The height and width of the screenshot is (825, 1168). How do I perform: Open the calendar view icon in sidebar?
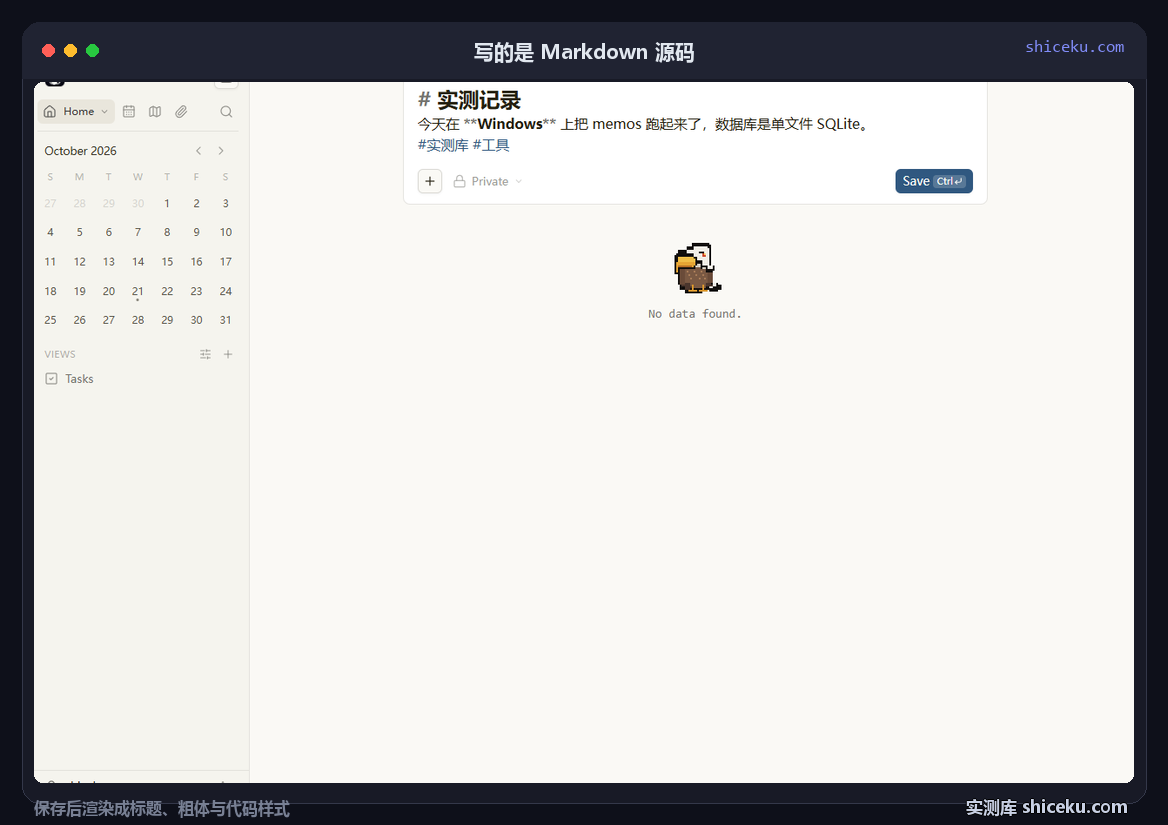129,112
